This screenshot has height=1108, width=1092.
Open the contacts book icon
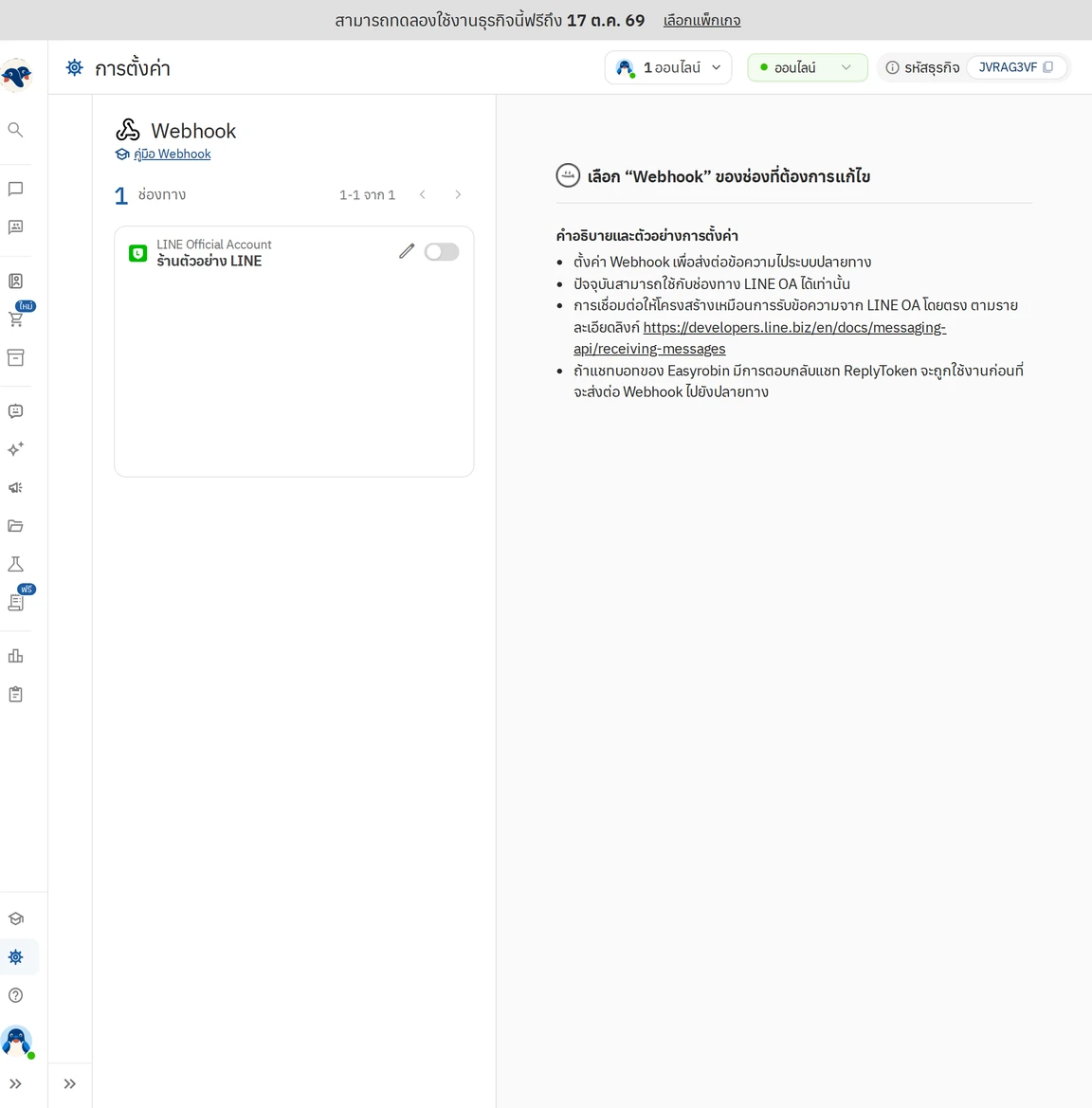click(x=15, y=281)
